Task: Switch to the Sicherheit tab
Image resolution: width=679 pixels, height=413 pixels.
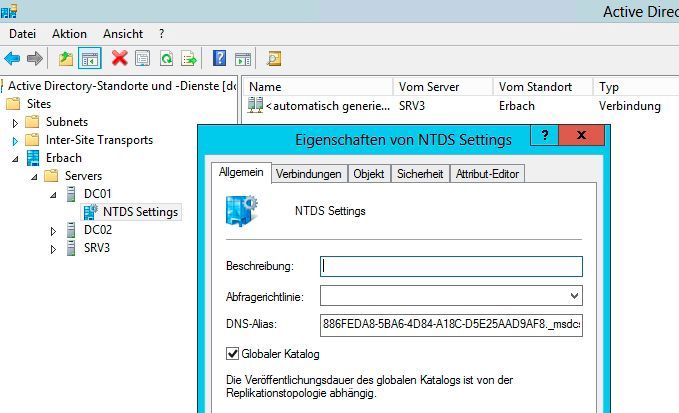Action: [420, 174]
